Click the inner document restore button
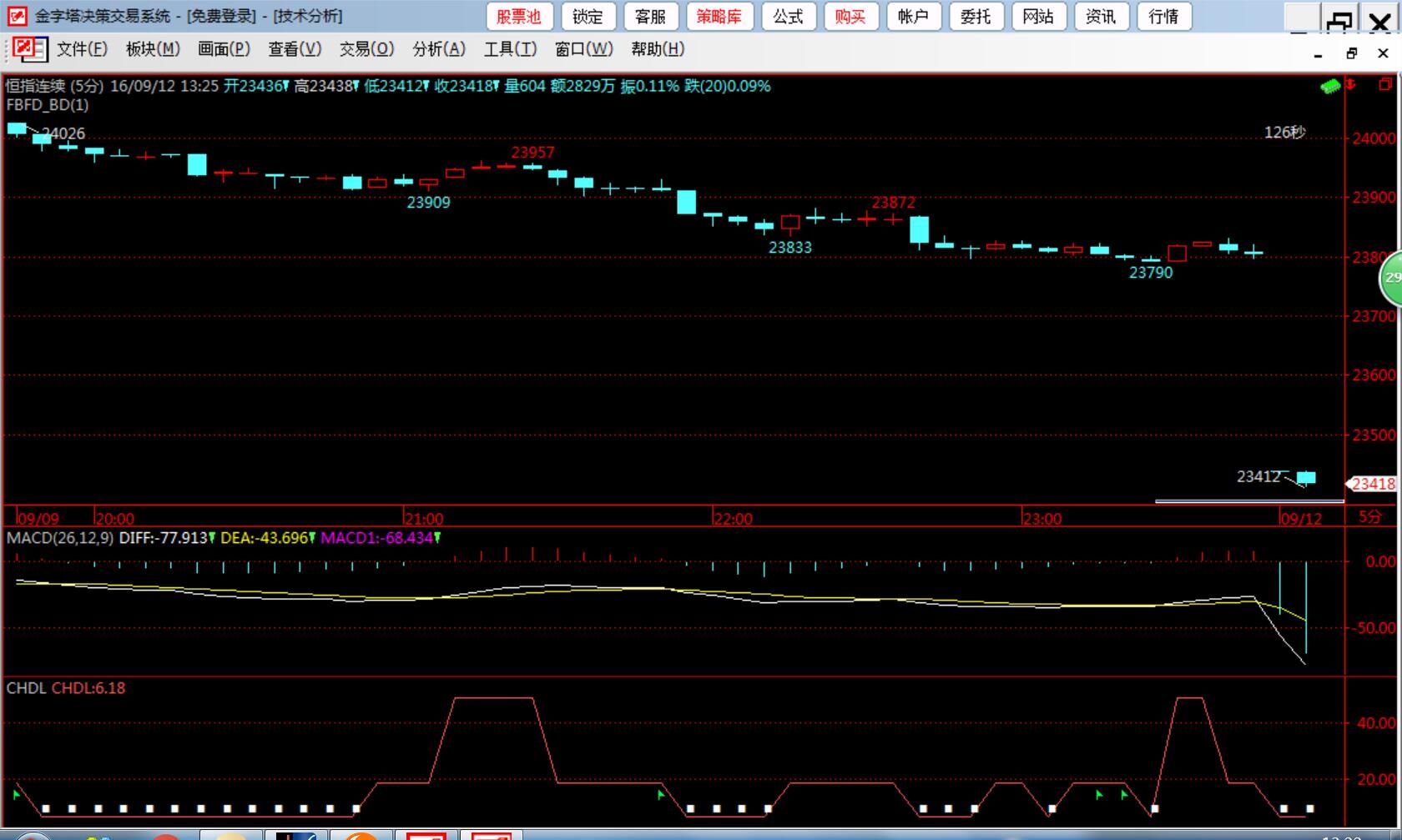The width and height of the screenshot is (1402, 840). pyautogui.click(x=1351, y=53)
